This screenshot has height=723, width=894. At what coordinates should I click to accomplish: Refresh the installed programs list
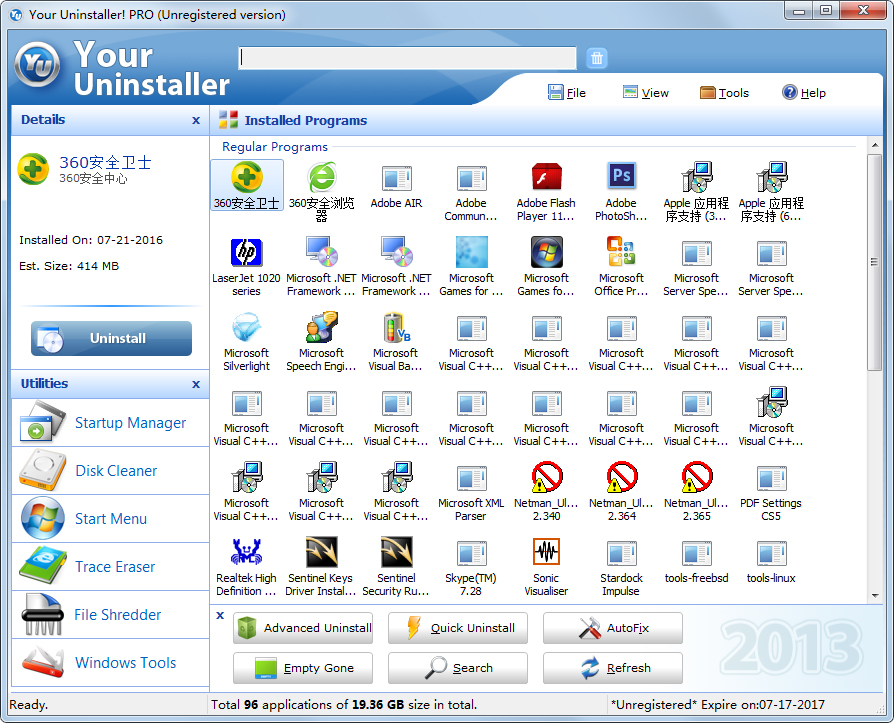(x=612, y=668)
